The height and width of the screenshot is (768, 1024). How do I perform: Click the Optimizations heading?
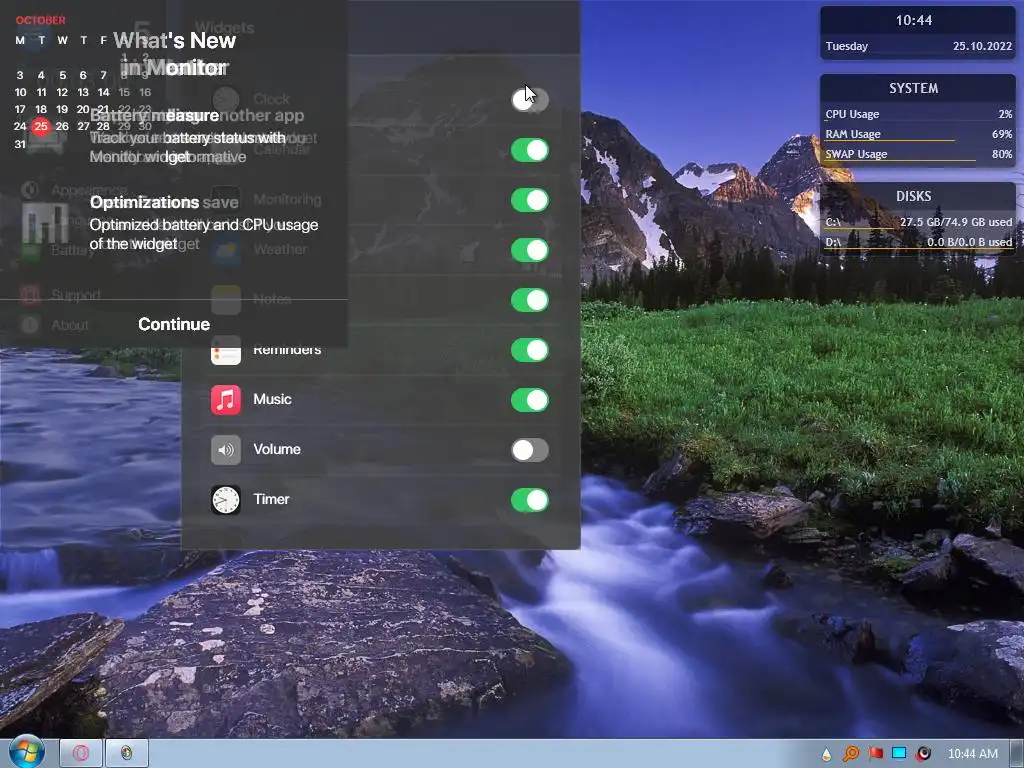(144, 202)
